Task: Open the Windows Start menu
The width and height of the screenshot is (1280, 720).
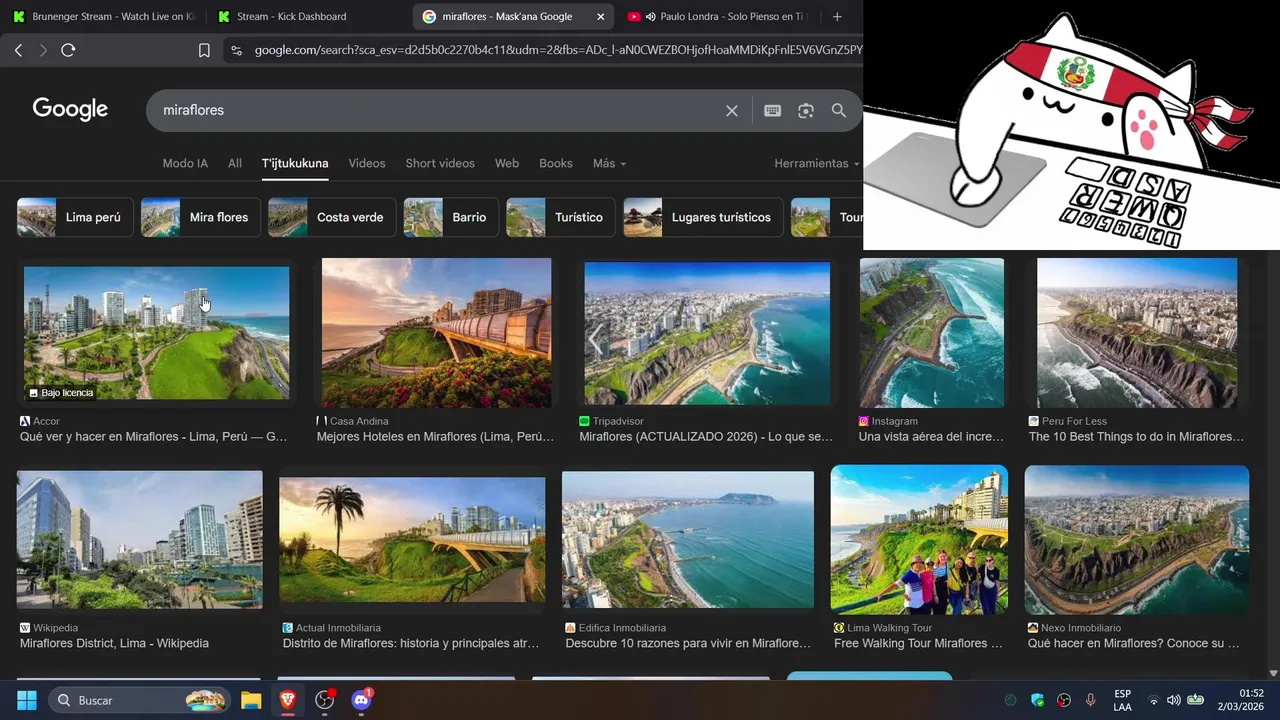Action: coord(27,700)
